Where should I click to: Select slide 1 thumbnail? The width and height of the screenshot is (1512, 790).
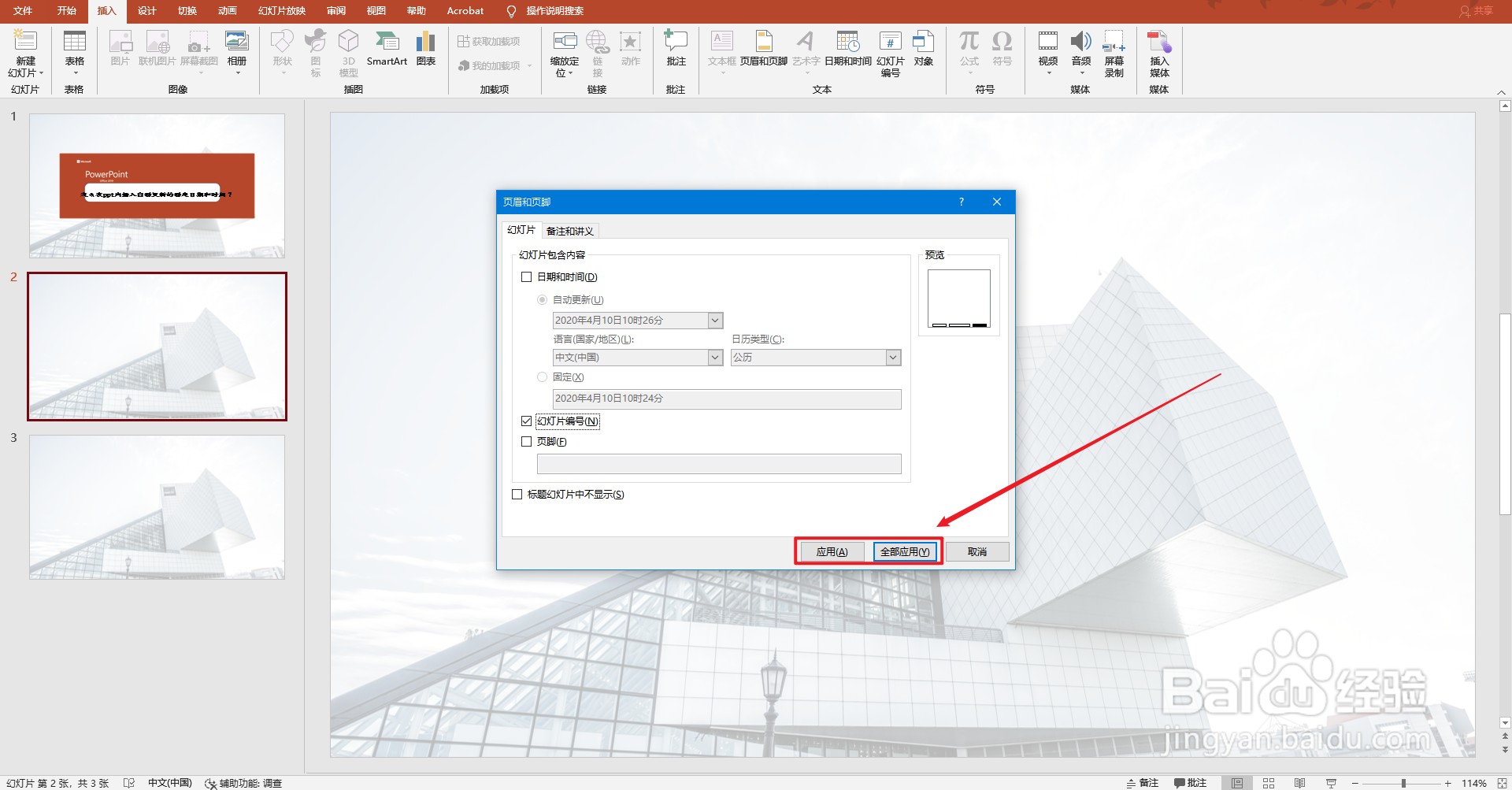[157, 186]
